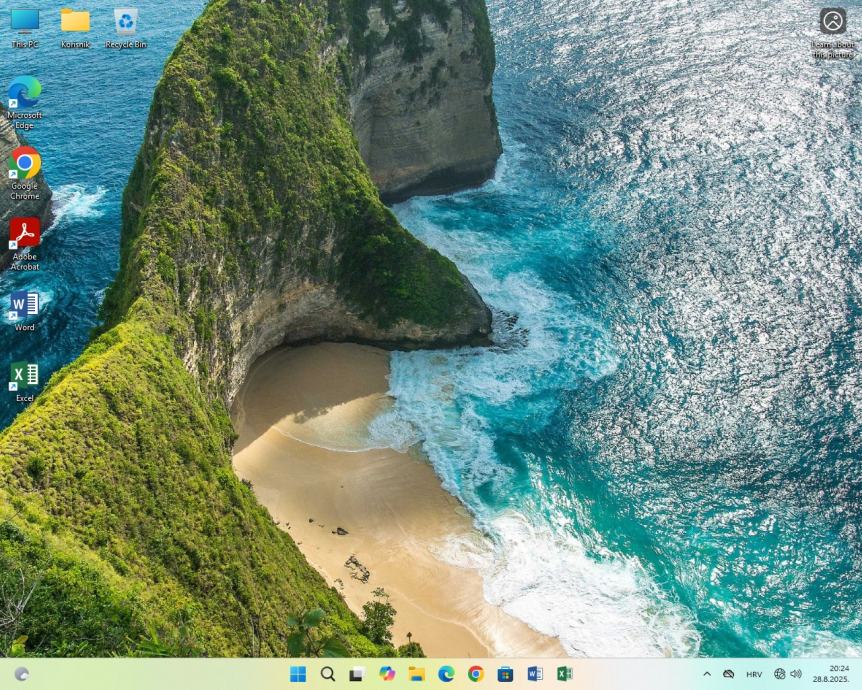
Task: Open File Explorer from the taskbar
Action: point(416,674)
